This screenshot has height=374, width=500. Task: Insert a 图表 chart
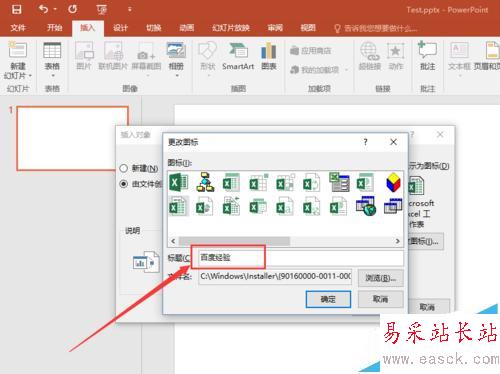click(269, 56)
